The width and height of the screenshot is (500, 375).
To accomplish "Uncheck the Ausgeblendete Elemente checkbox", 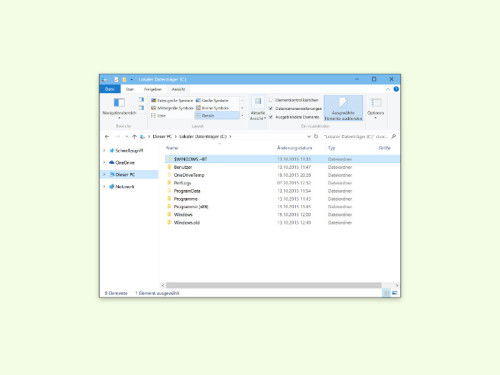I will click(x=271, y=117).
